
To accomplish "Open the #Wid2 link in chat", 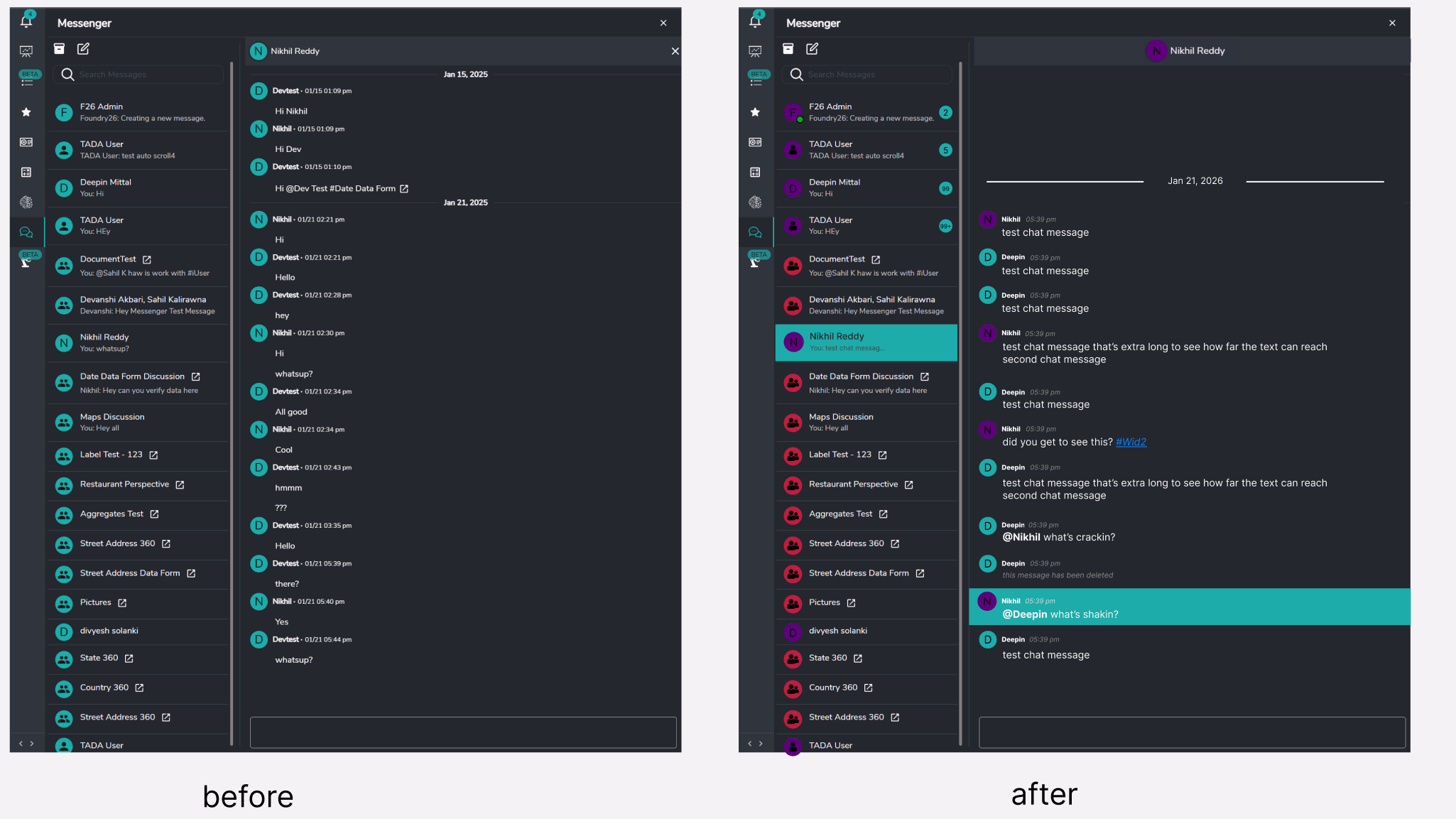I will (x=1131, y=442).
